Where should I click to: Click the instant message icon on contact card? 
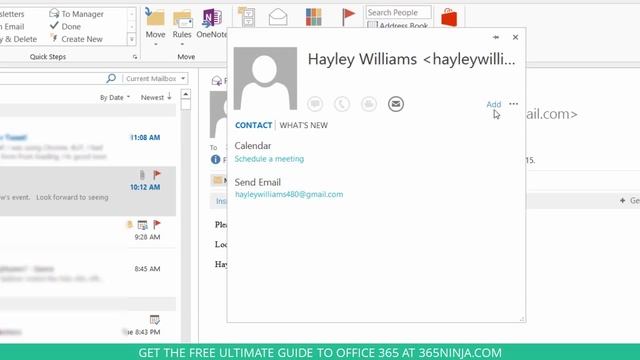point(315,104)
